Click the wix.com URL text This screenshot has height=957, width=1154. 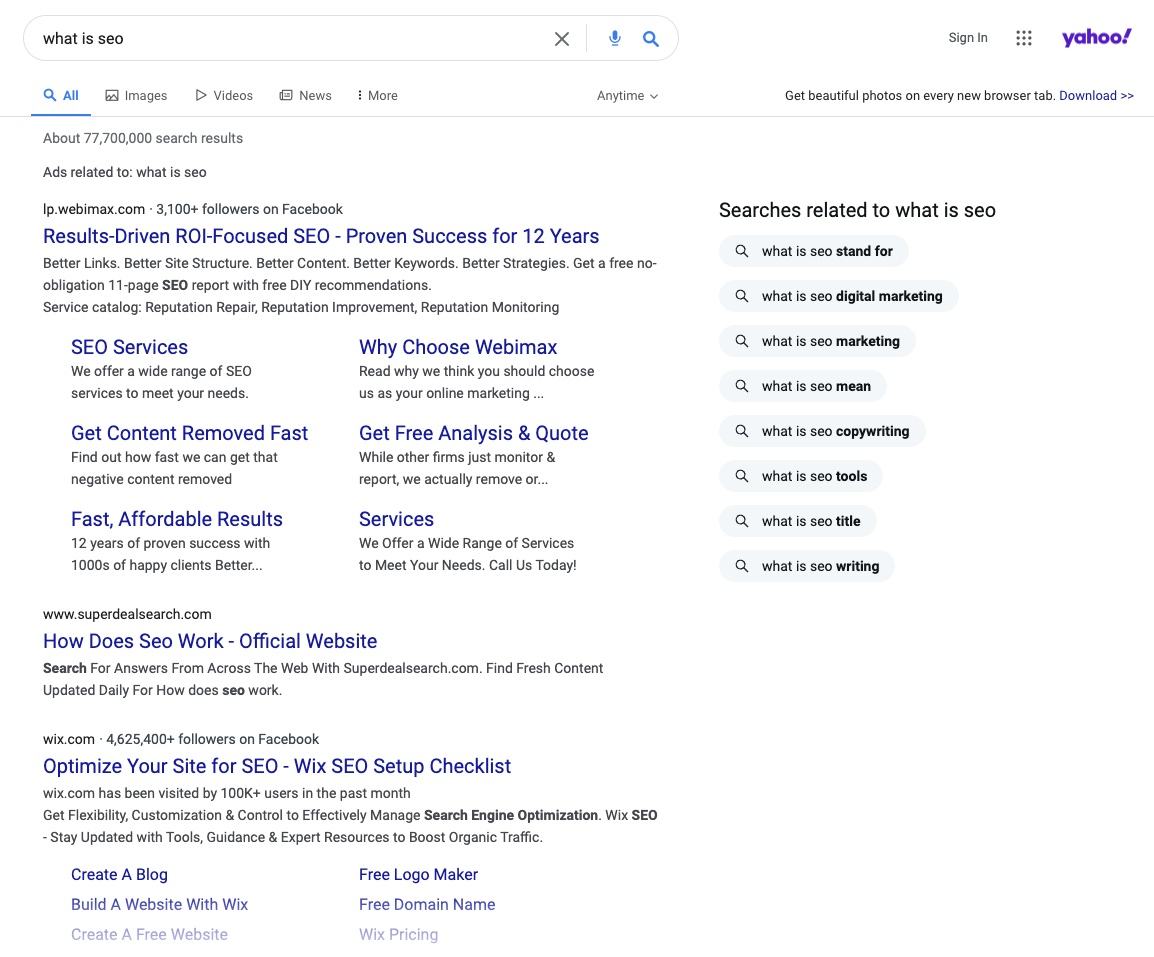[x=68, y=740]
